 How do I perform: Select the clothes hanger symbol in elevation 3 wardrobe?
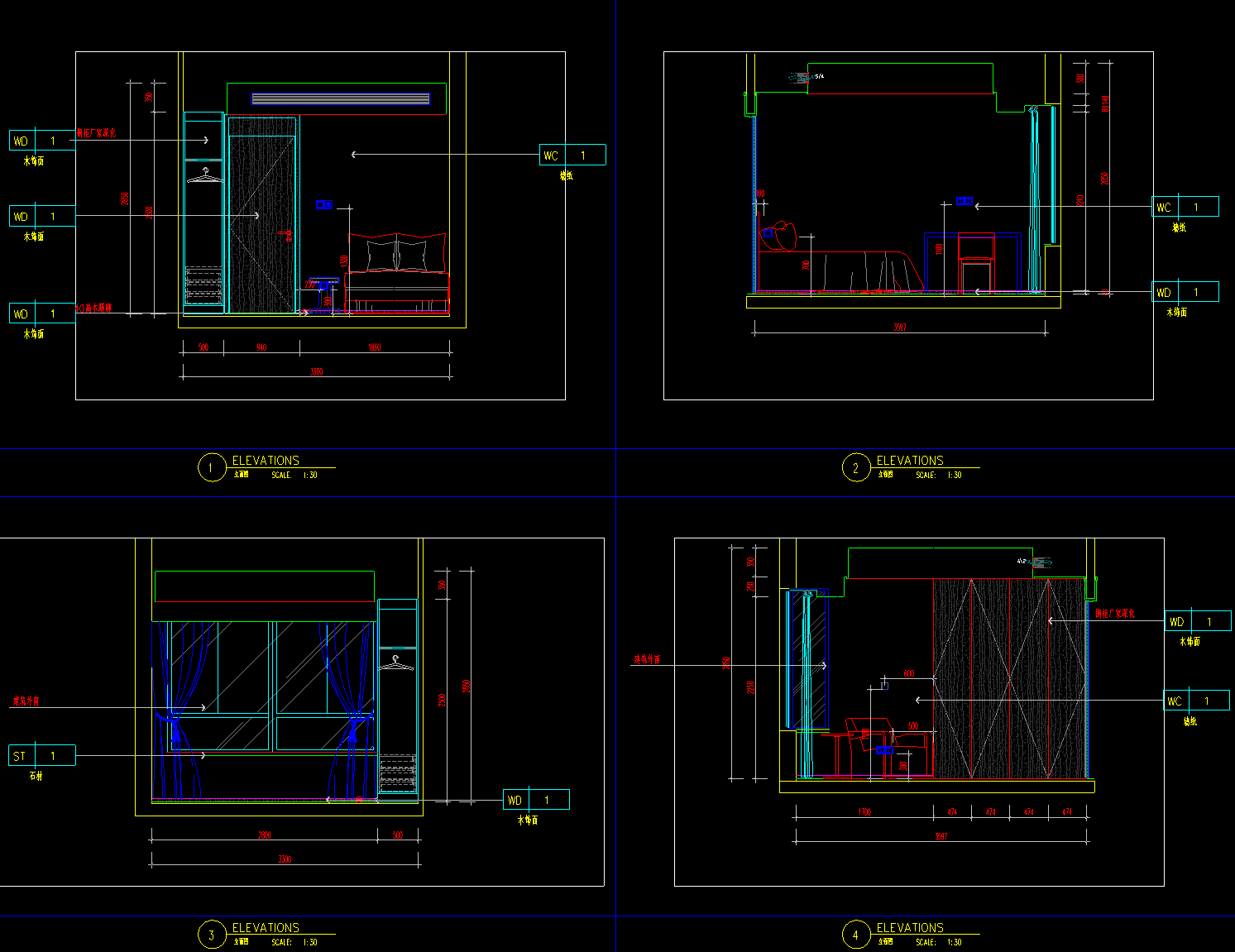coord(397,663)
